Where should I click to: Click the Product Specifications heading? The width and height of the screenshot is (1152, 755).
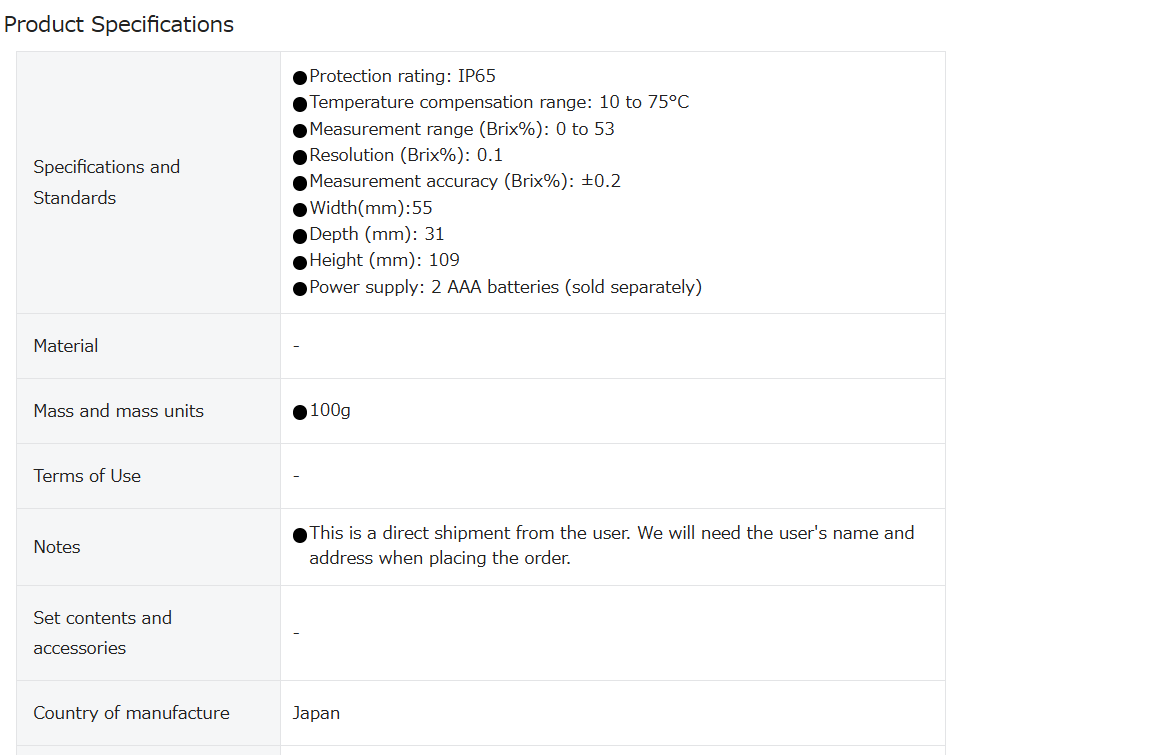118,24
